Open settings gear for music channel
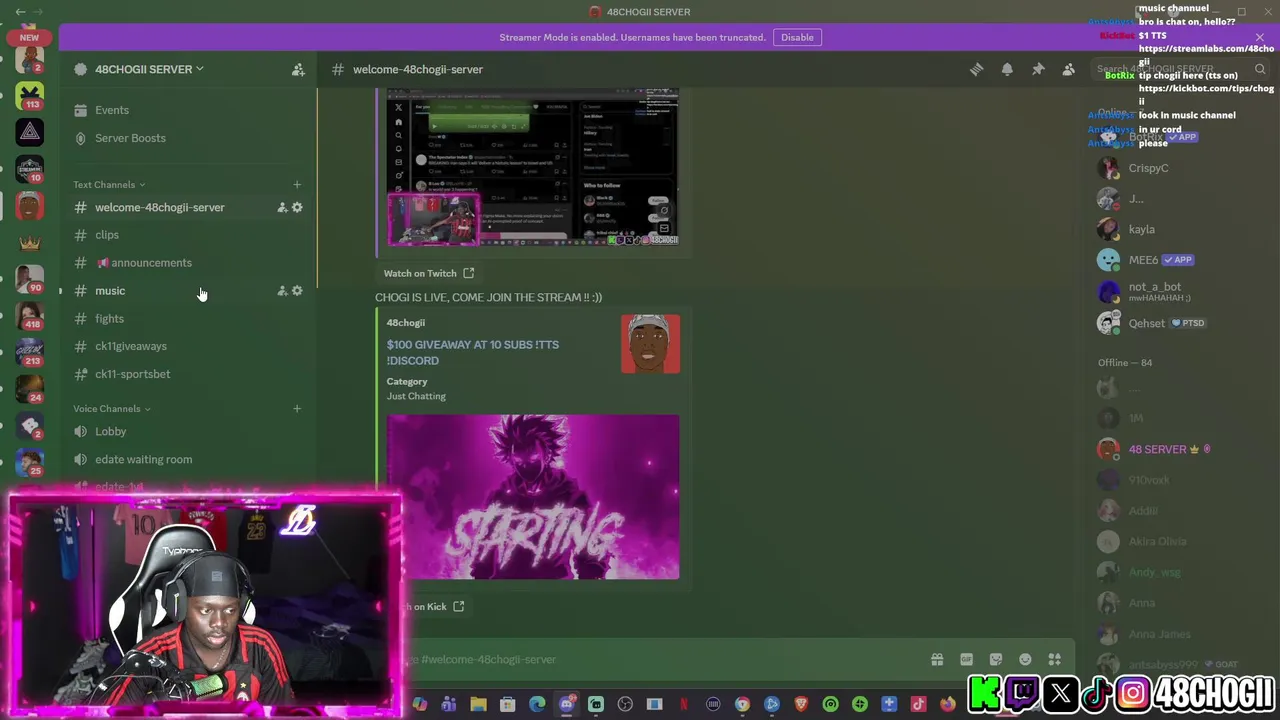Image resolution: width=1280 pixels, height=720 pixels. click(x=297, y=290)
